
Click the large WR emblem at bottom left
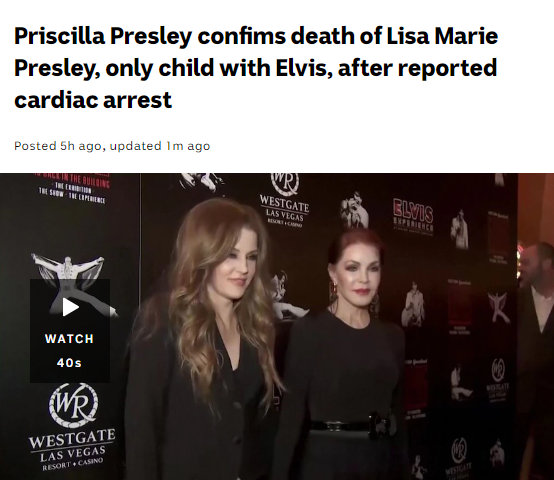click(x=73, y=405)
